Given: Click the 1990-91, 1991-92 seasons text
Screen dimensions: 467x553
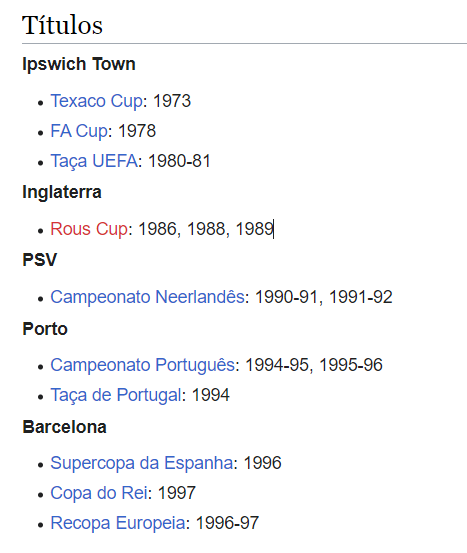Looking at the screenshot, I should 323,297.
